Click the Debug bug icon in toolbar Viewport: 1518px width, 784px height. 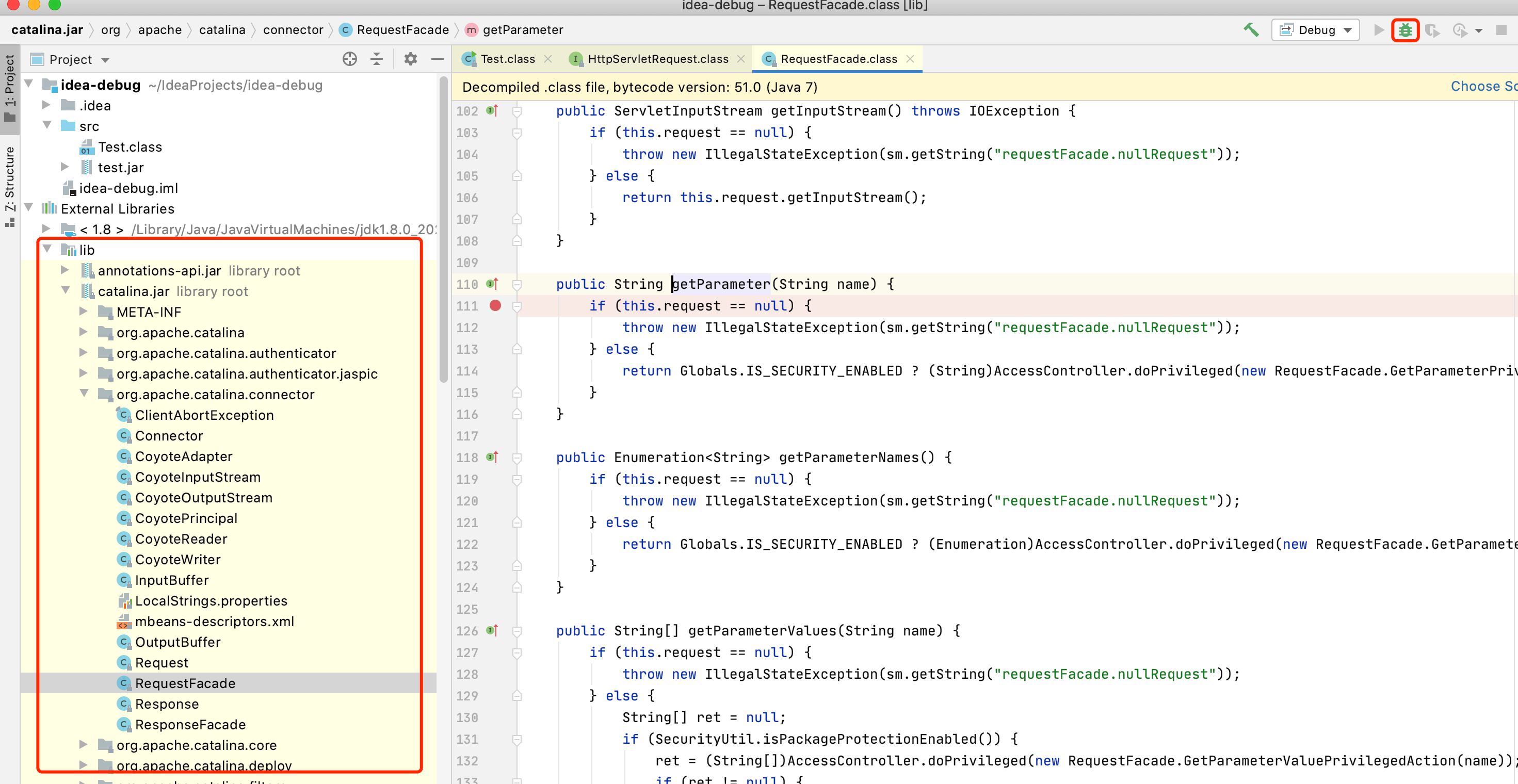[1406, 30]
